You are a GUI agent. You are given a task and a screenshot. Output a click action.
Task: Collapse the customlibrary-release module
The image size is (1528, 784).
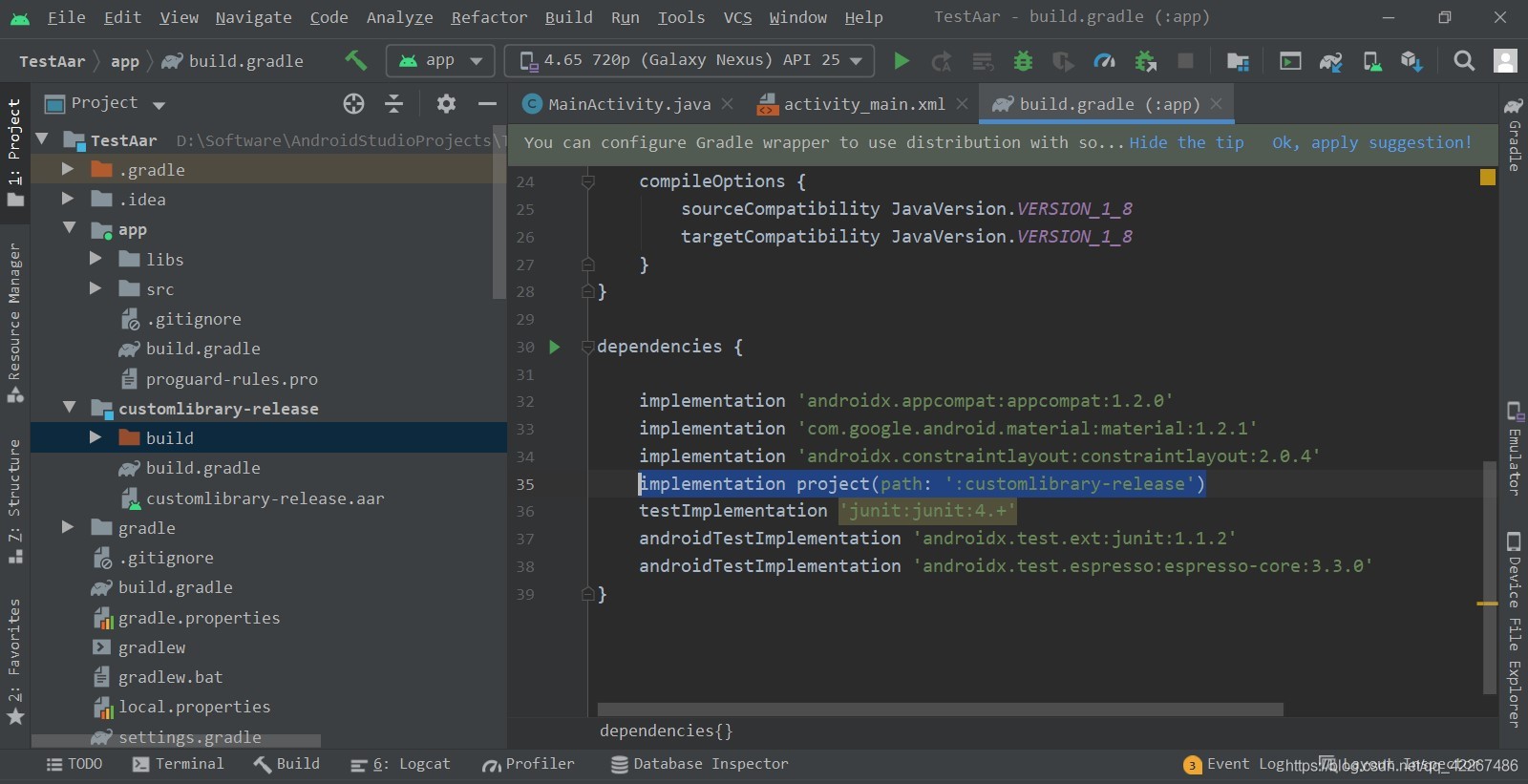(x=69, y=407)
